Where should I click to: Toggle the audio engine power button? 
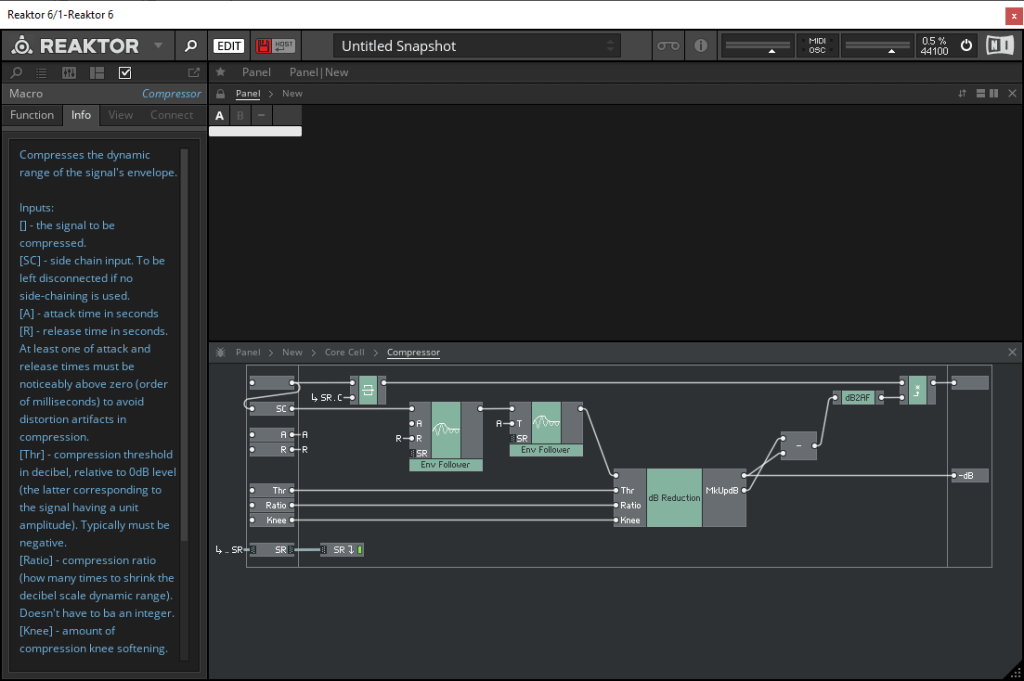pos(966,46)
